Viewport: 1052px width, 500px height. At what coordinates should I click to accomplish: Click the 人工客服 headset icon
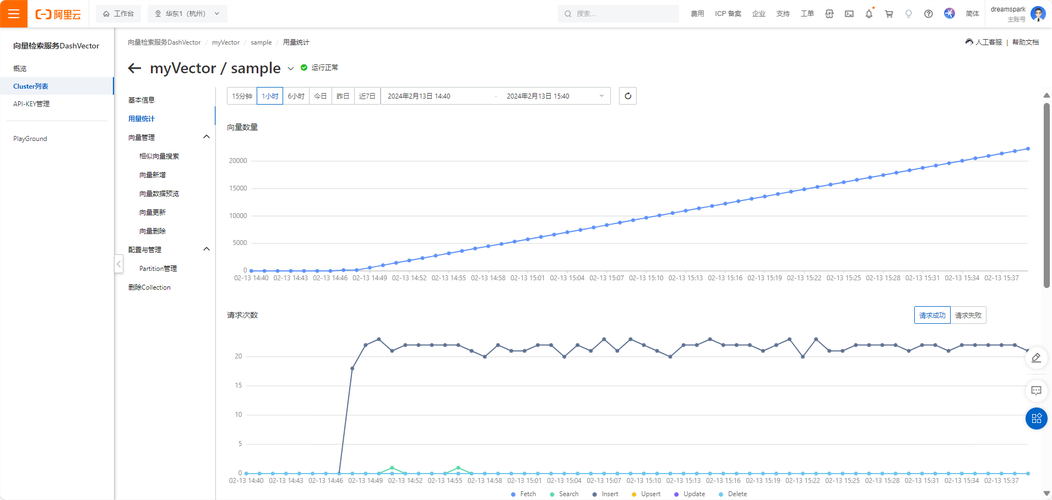point(969,42)
